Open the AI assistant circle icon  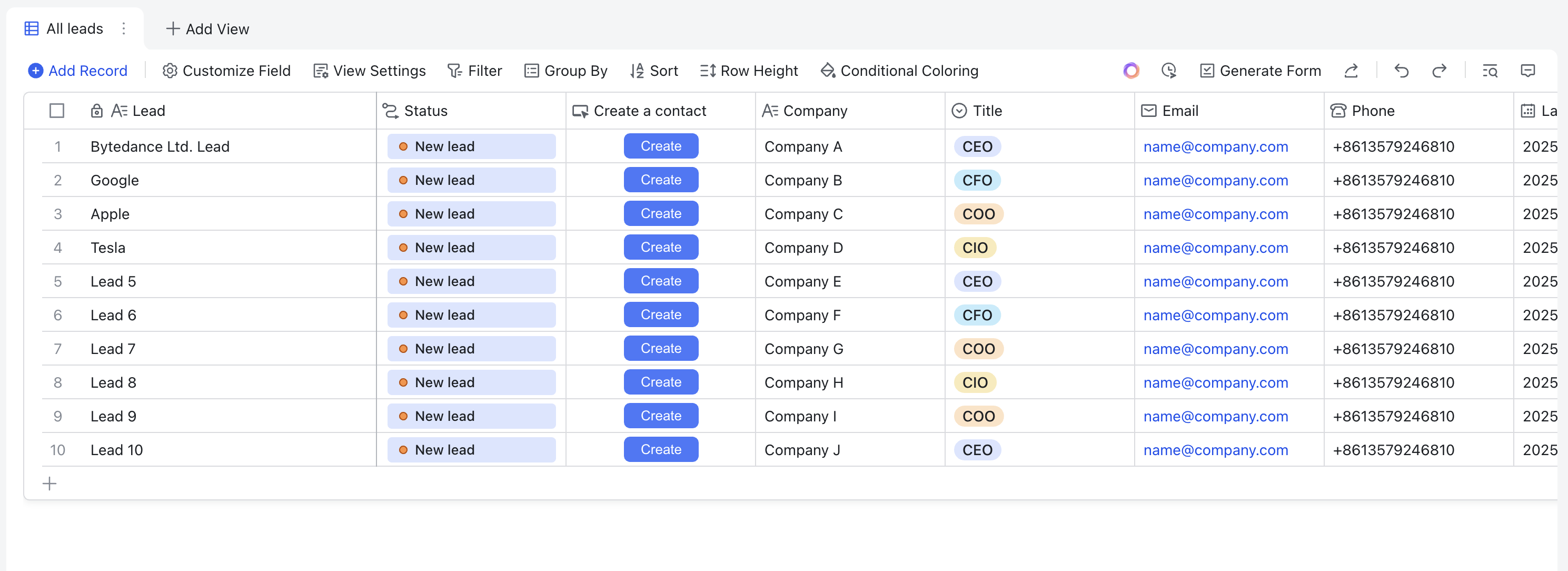[x=1130, y=71]
